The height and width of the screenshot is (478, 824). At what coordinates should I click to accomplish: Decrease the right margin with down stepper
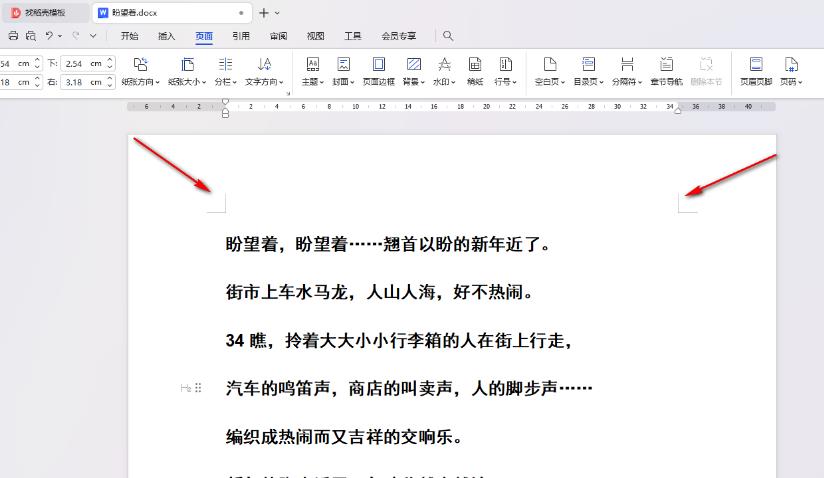tap(110, 85)
